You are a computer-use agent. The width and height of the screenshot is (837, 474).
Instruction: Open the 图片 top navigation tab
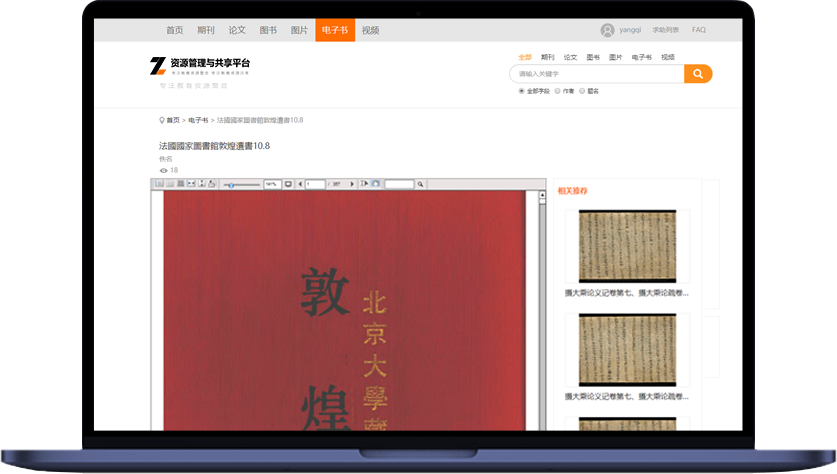tap(299, 30)
